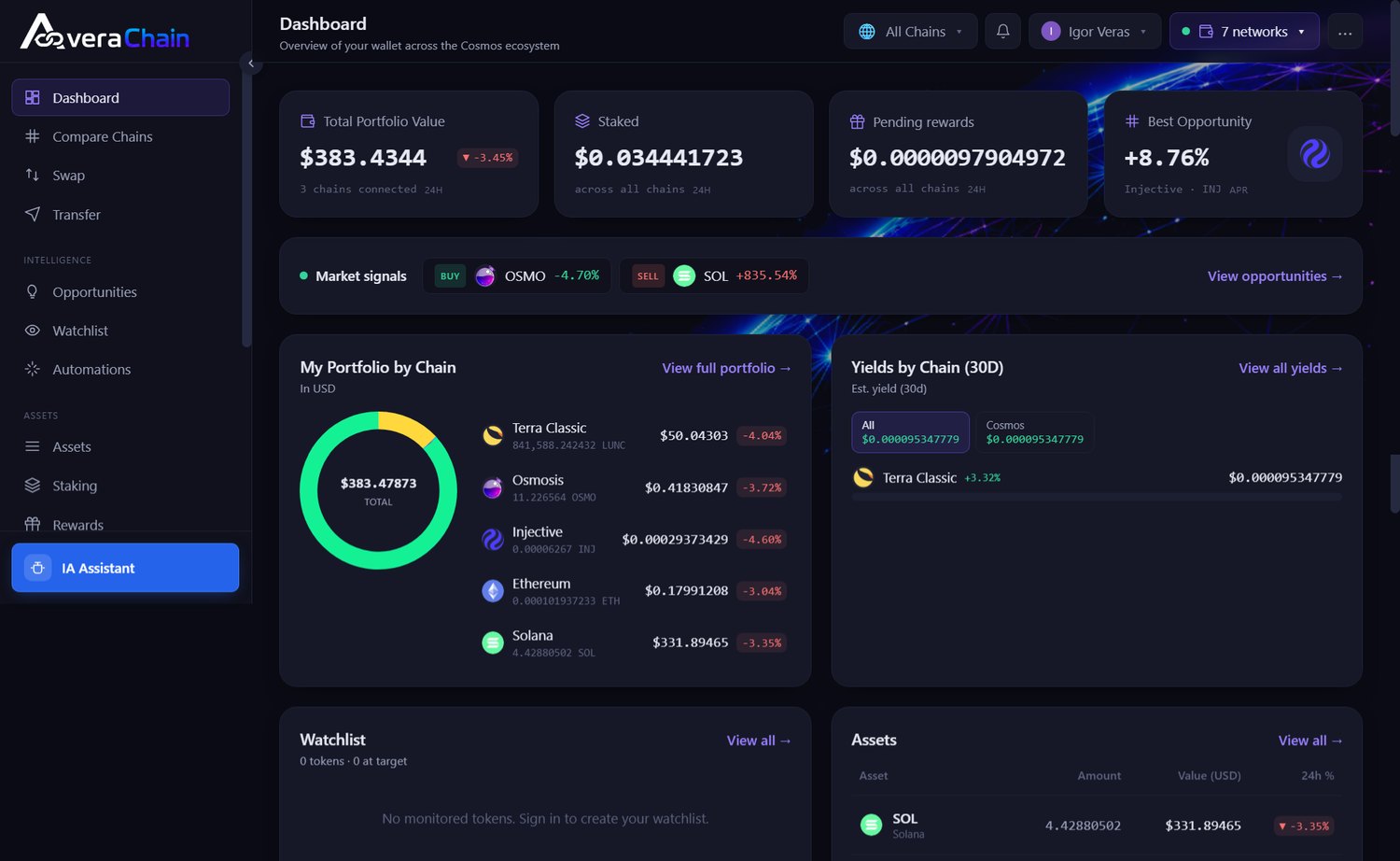1400x861 pixels.
Task: Click the IA Assistant robot icon
Action: [x=38, y=568]
